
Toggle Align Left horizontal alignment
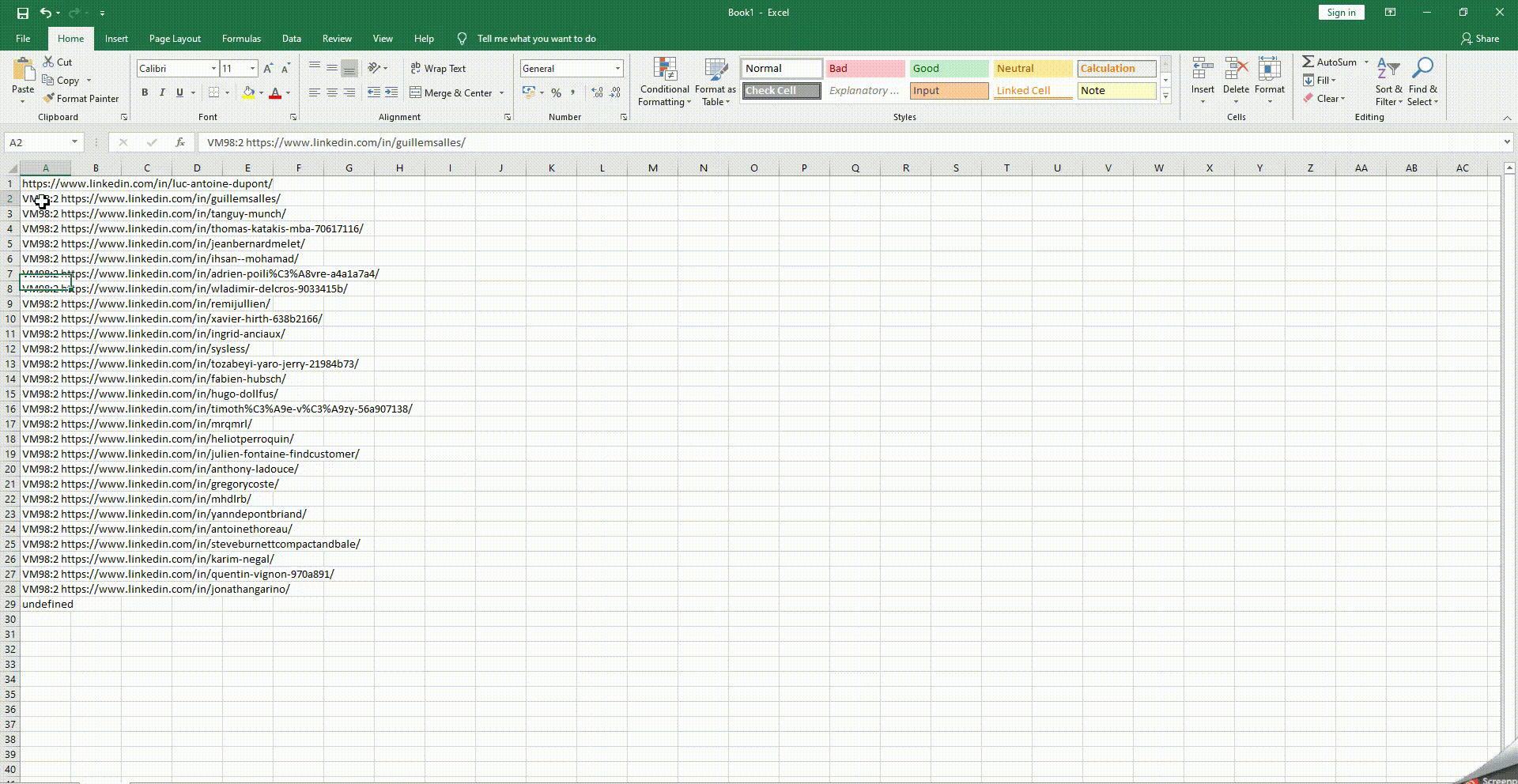click(x=314, y=92)
